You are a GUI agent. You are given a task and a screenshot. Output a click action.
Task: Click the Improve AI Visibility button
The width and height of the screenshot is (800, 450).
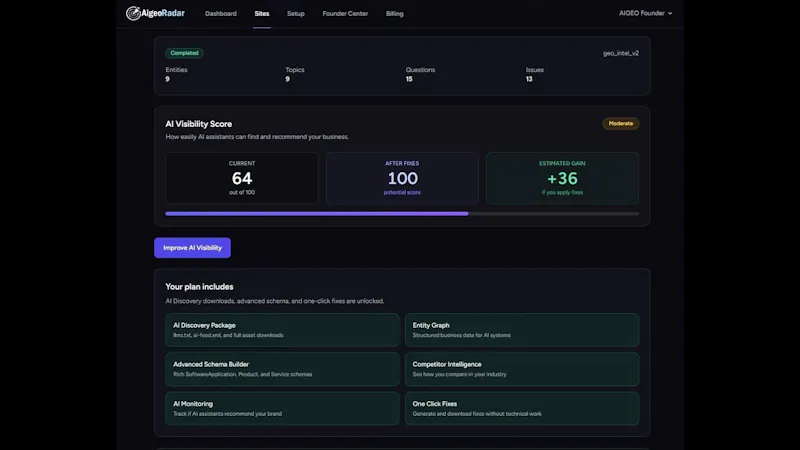click(x=192, y=247)
